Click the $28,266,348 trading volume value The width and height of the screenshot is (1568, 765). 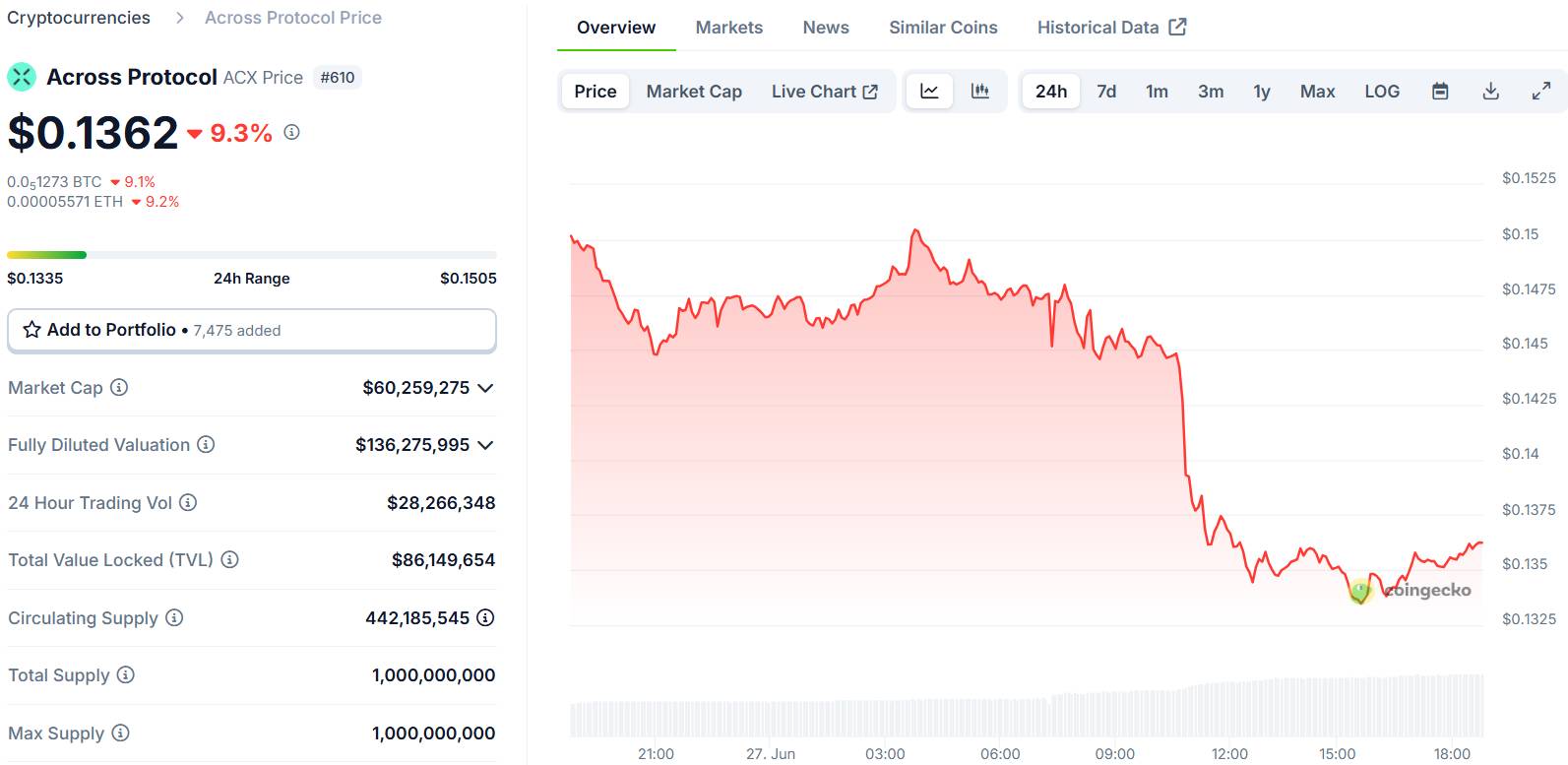click(x=441, y=503)
